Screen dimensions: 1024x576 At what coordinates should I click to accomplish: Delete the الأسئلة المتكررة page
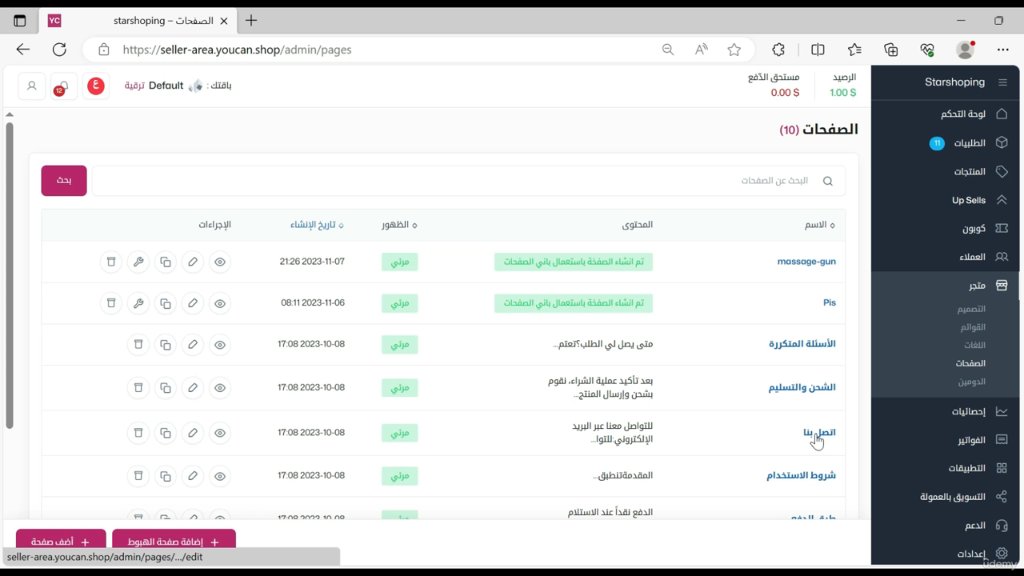[x=138, y=345]
